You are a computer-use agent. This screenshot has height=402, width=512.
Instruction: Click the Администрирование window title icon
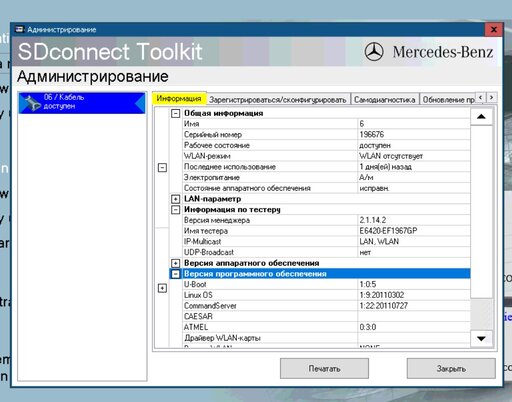click(x=20, y=29)
